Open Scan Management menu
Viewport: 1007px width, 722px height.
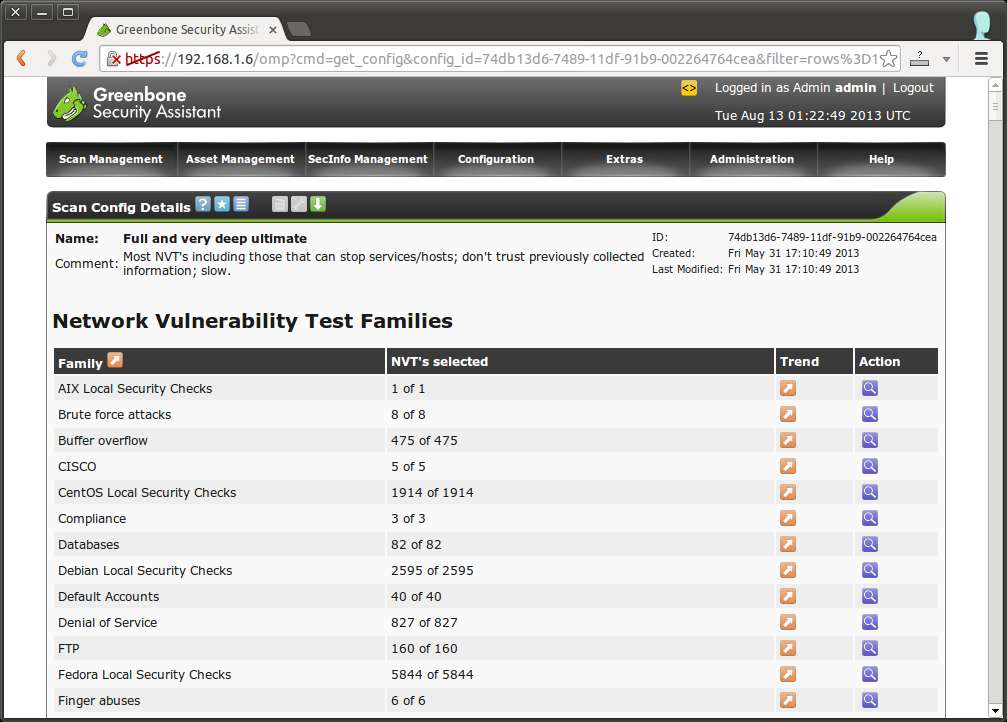111,159
